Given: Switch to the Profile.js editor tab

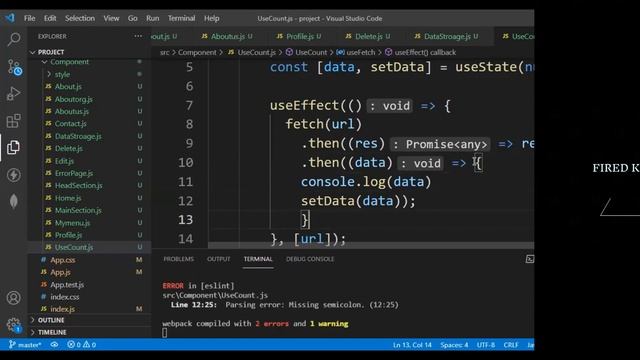Looking at the screenshot, I should click(x=299, y=36).
